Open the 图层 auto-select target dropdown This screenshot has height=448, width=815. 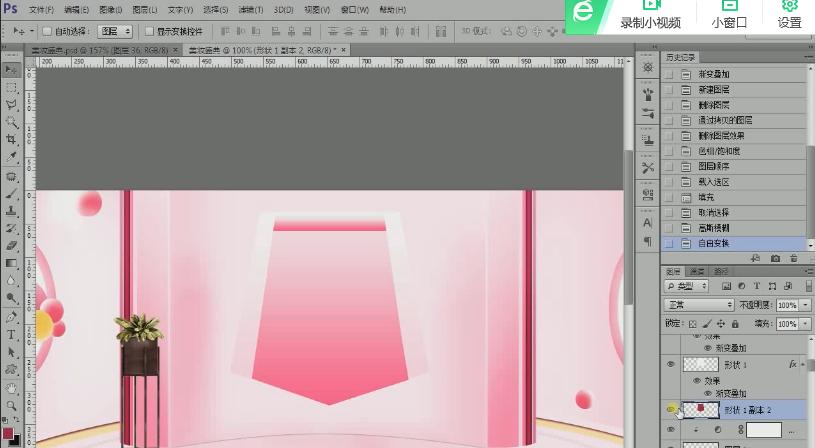116,32
